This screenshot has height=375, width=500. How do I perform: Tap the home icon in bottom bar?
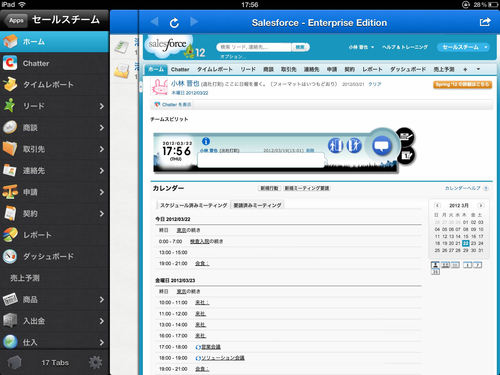coord(14,362)
